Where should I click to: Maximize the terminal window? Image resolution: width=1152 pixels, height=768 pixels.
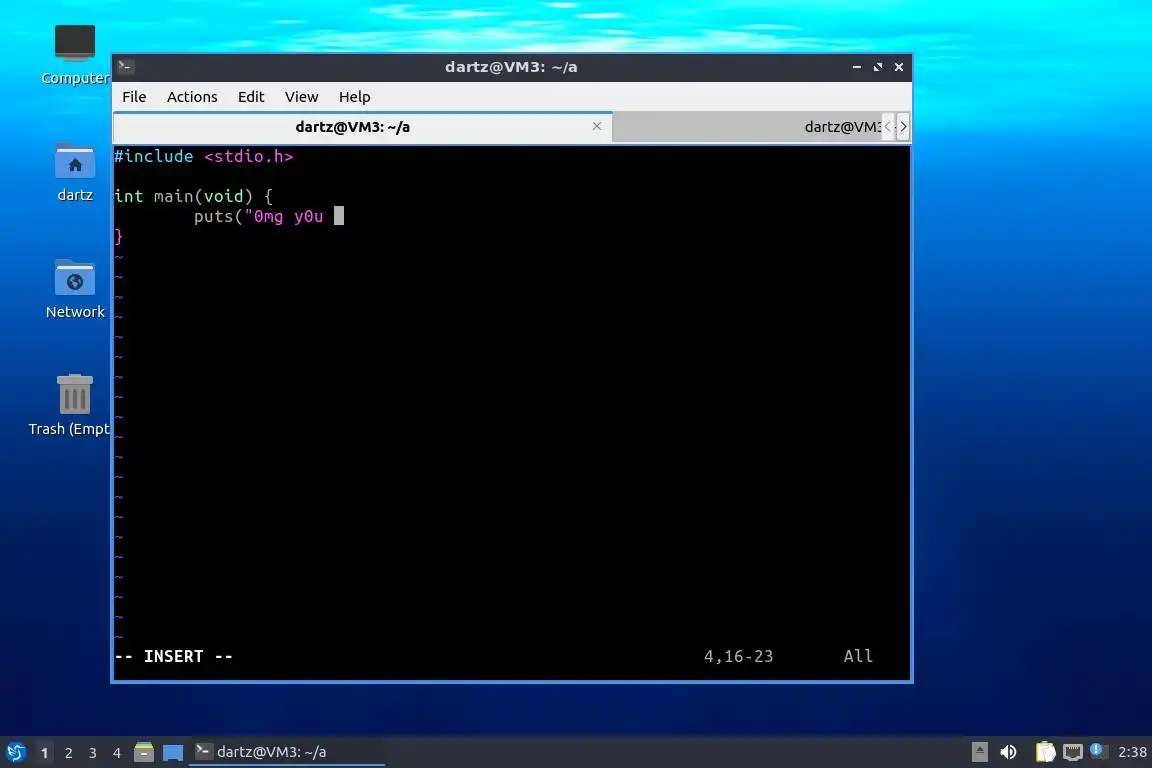tap(878, 67)
